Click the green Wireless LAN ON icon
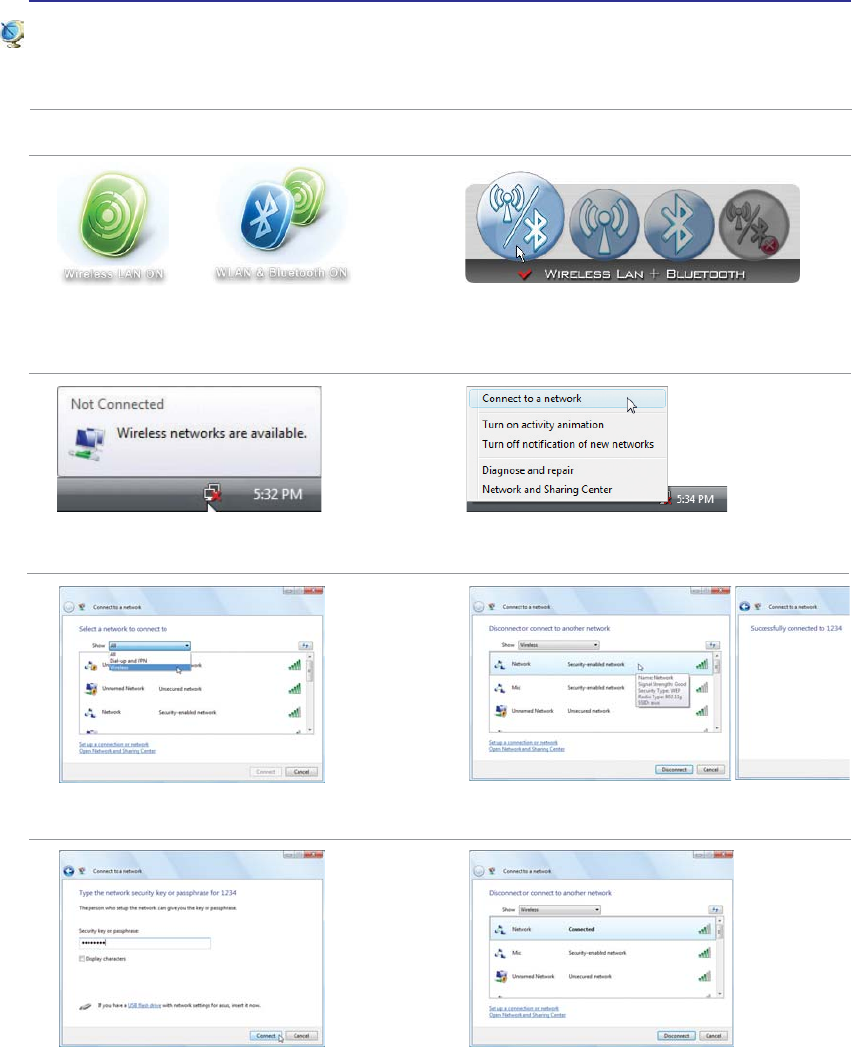Viewport: 852px width, 1047px height. click(x=114, y=213)
